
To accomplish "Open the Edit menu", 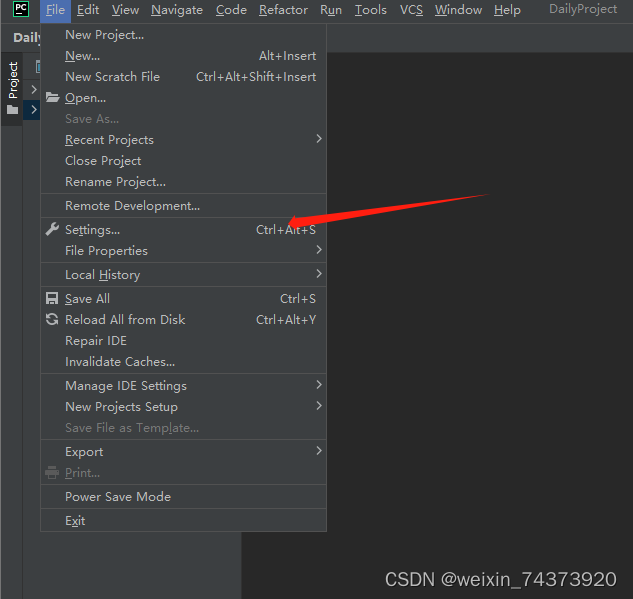I will [88, 10].
